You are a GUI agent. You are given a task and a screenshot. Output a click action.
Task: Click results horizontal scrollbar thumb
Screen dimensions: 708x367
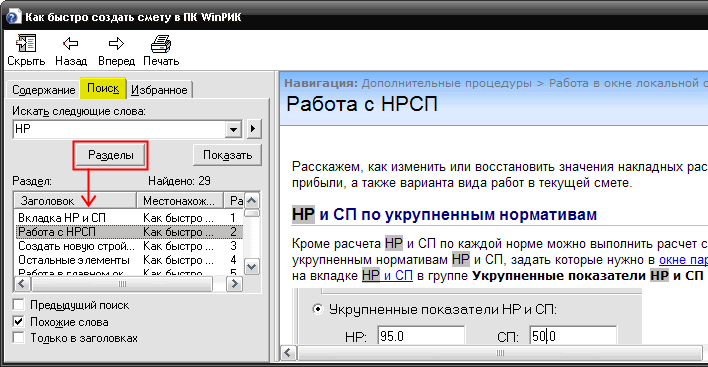[122, 284]
